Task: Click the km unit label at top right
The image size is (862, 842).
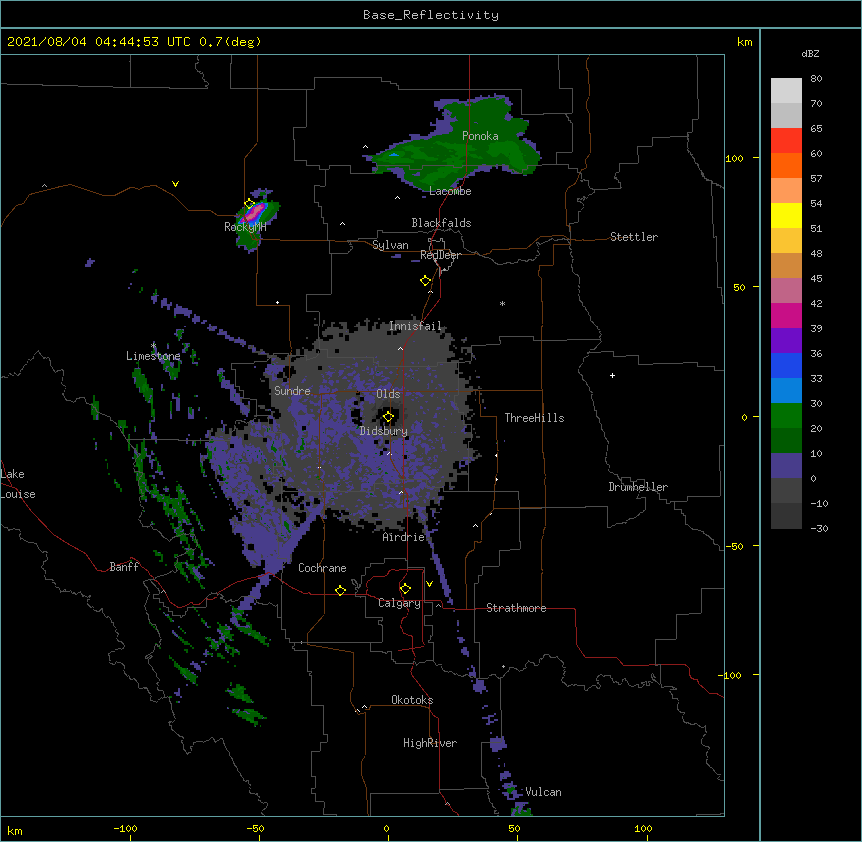Action: pos(744,42)
